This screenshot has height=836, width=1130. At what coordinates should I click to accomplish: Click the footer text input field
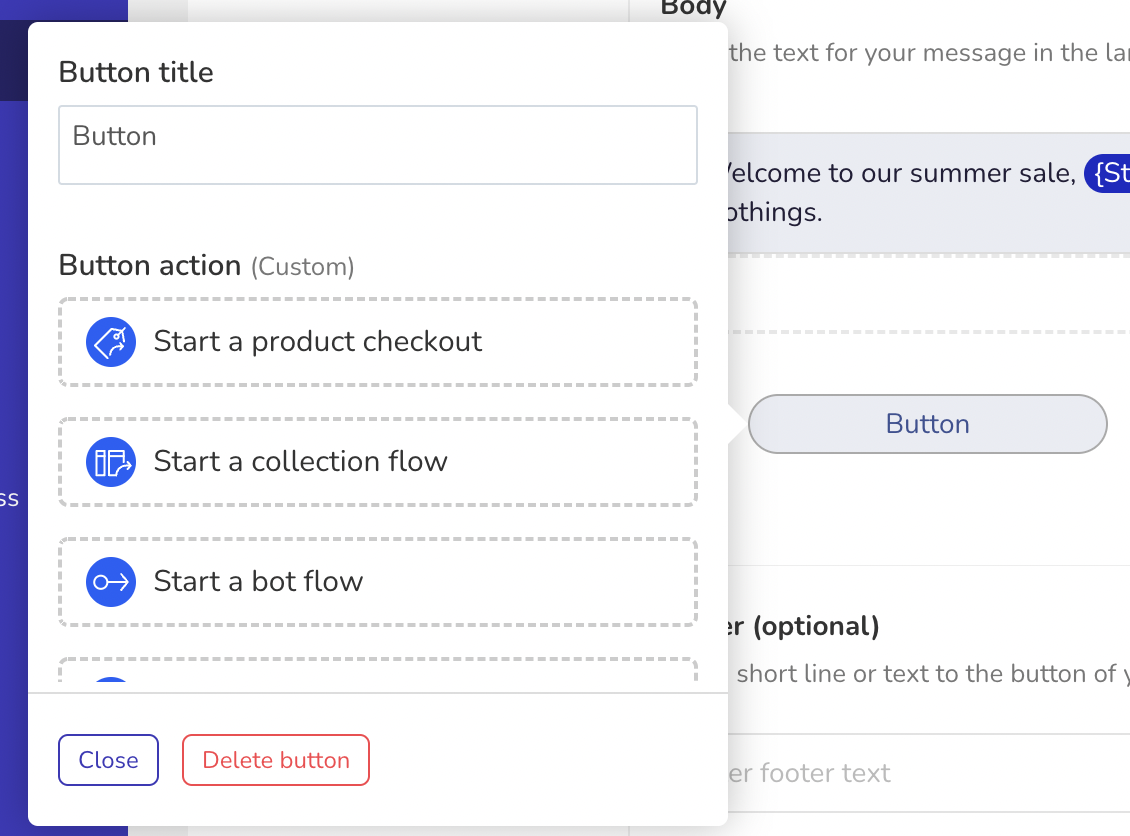point(929,773)
